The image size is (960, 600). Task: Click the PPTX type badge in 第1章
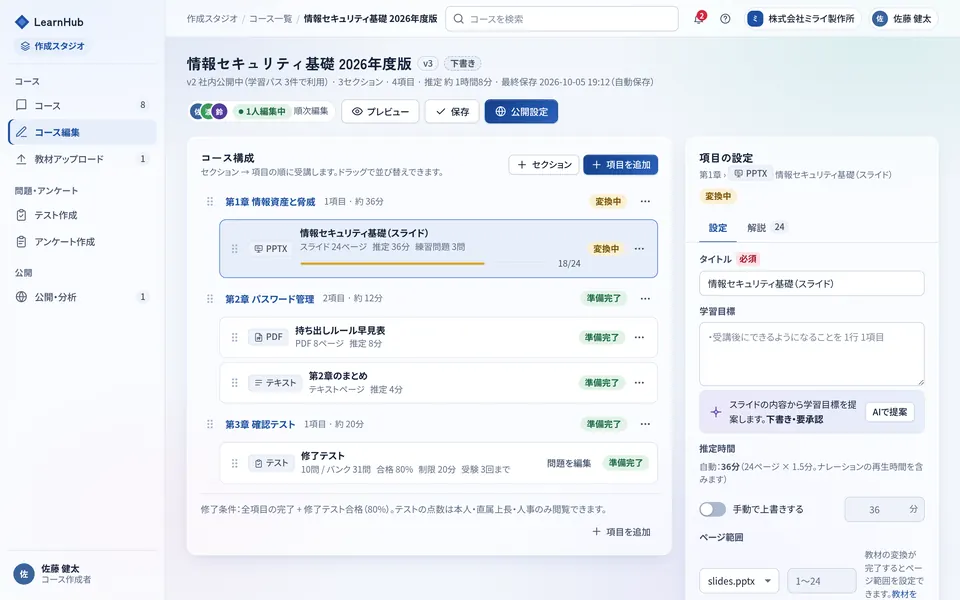click(x=271, y=249)
